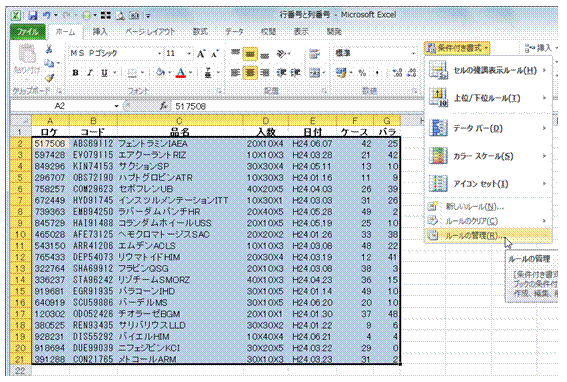Open the fill color dropdown arrow
This screenshot has width=567, height=382.
[x=169, y=73]
